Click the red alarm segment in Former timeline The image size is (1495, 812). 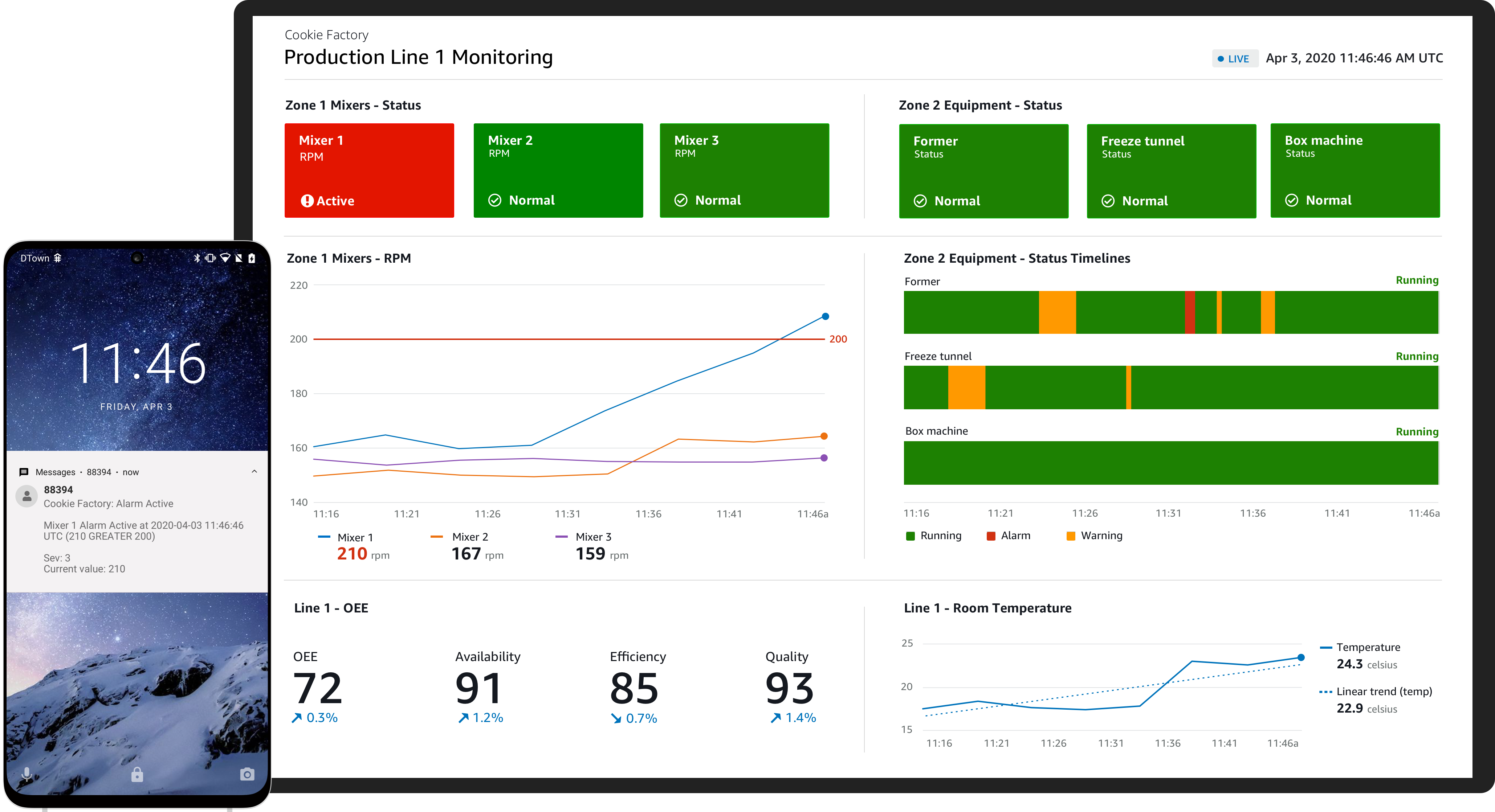coord(1190,312)
